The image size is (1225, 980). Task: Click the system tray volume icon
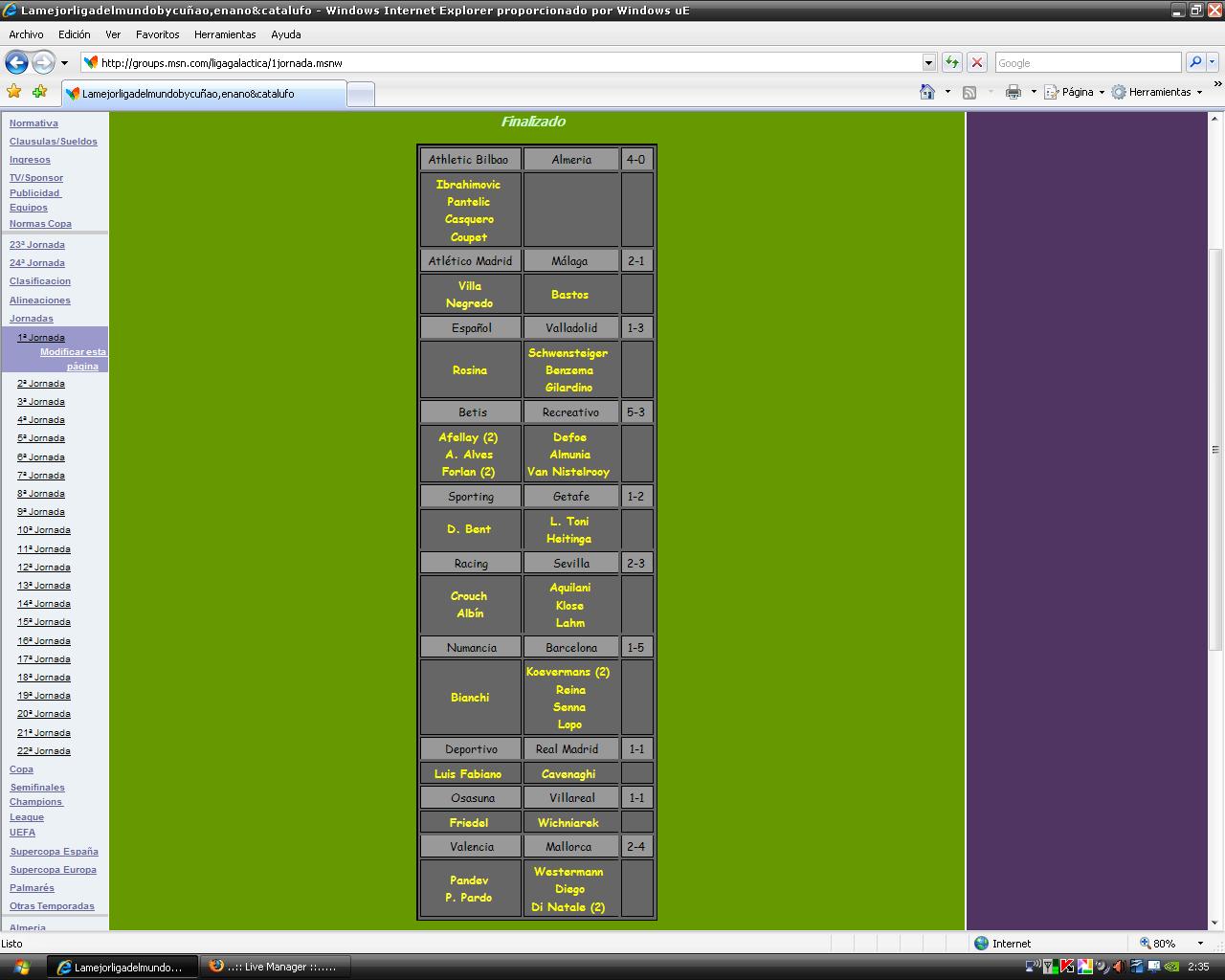click(1120, 968)
